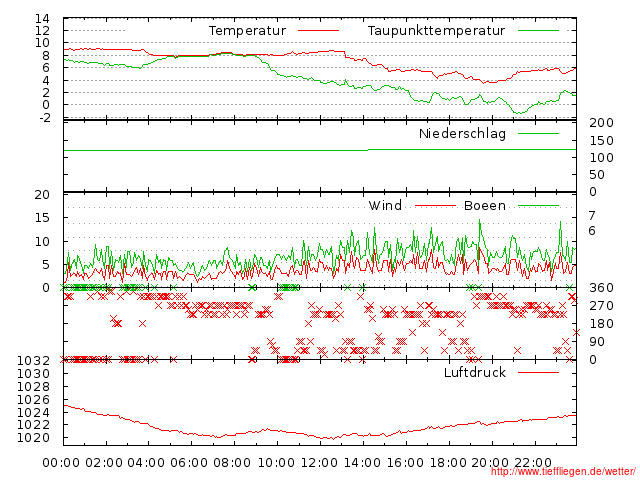640x480 pixels.
Task: Click the red Luftdruck legend line sample
Action: click(538, 372)
